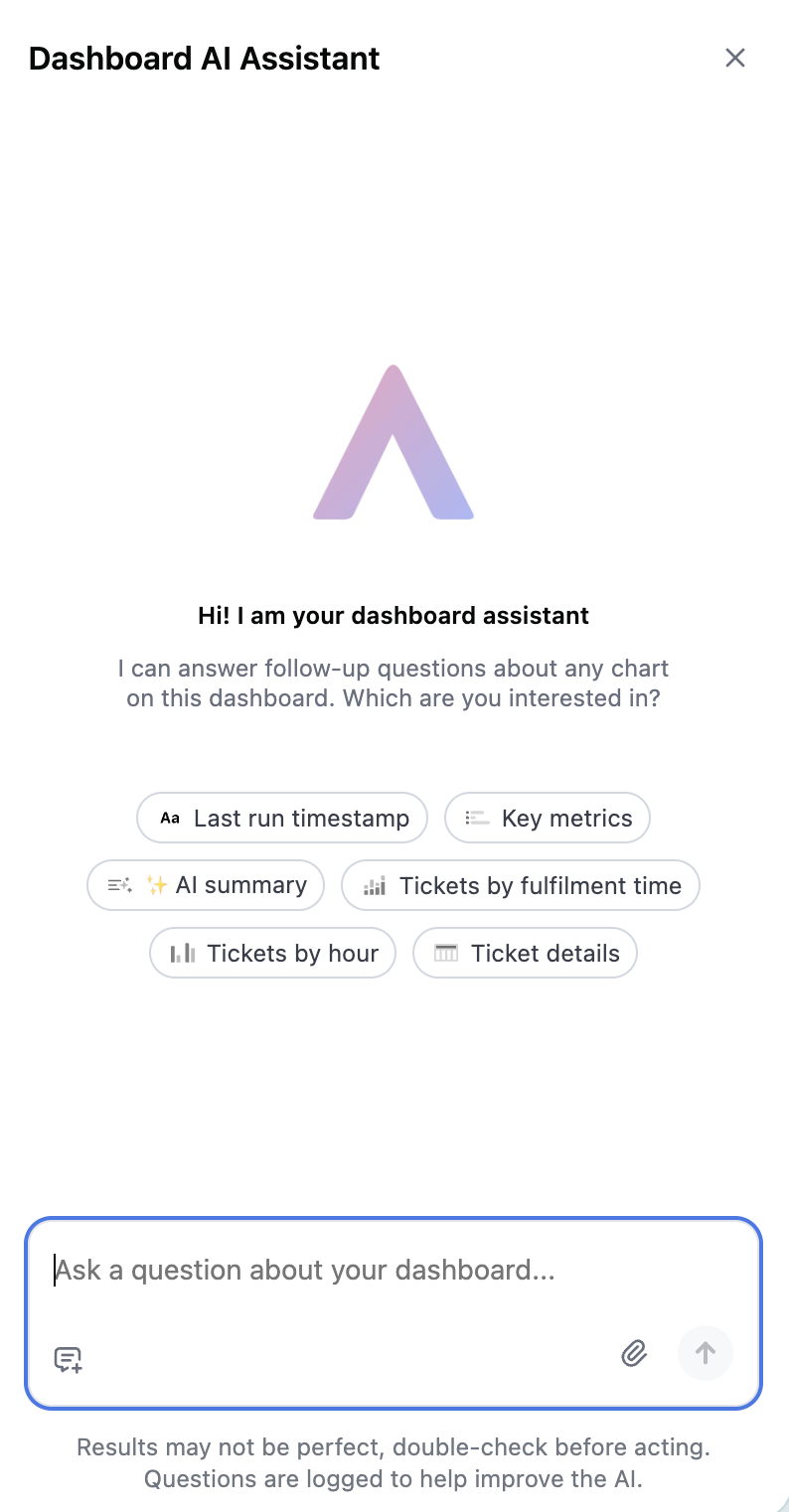Select the Key metrics suggestion
This screenshot has width=789, height=1512.
point(547,818)
